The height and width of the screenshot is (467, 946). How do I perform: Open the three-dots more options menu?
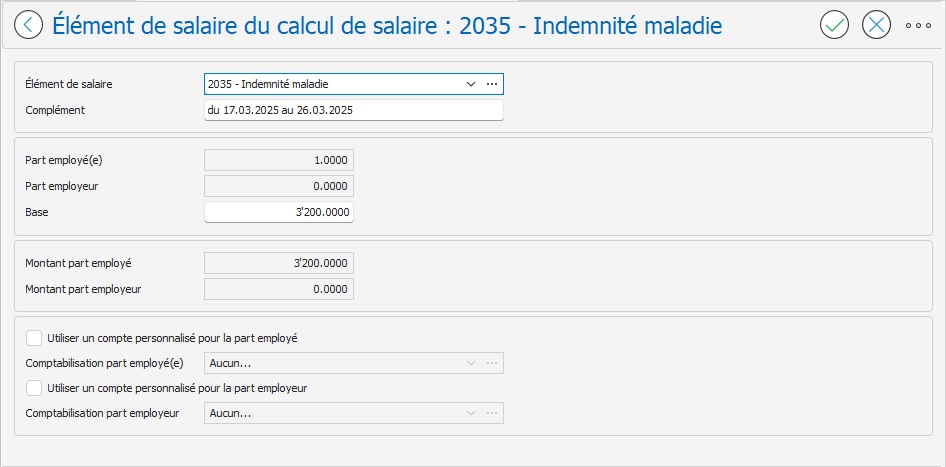(x=918, y=25)
